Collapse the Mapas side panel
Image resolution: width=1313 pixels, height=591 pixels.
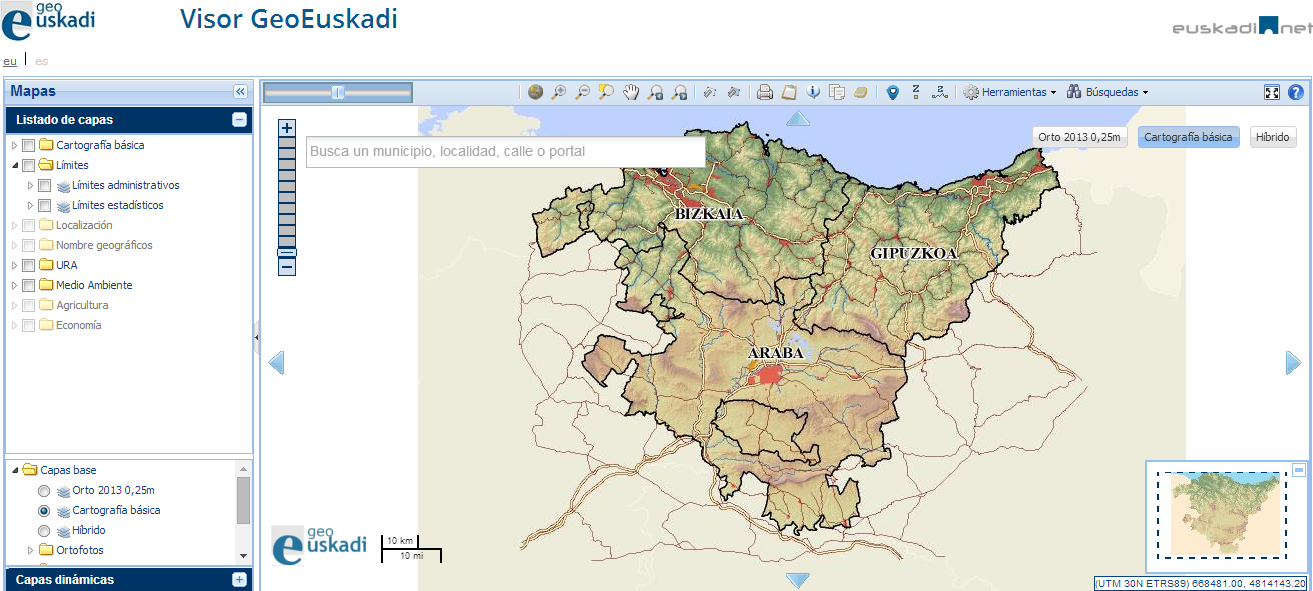240,91
